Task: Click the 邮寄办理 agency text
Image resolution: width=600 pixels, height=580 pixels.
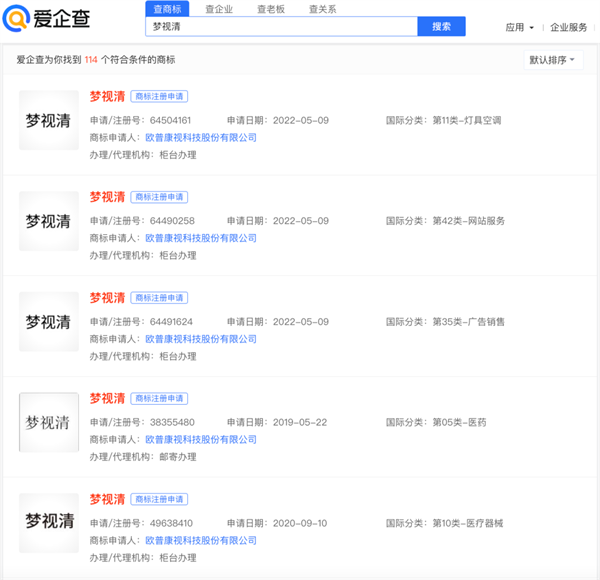Action: tap(178, 457)
